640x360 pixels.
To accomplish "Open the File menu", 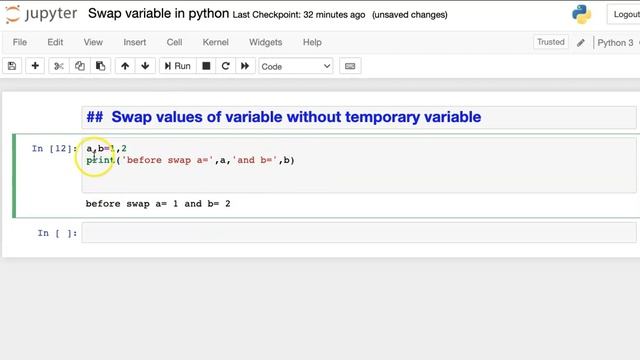I will (x=20, y=42).
